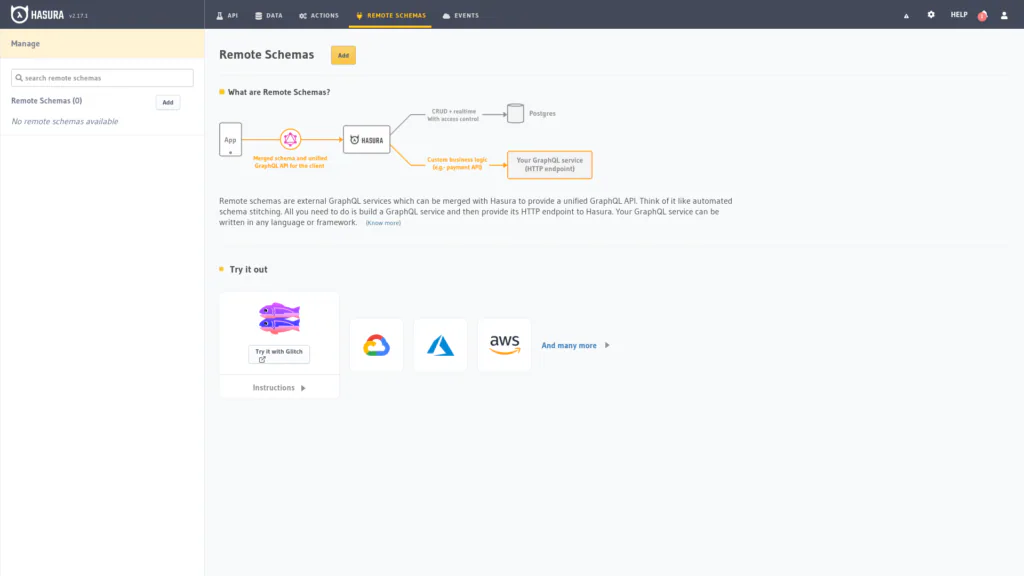Select the Google Cloud logo card
The width and height of the screenshot is (1024, 576).
(x=376, y=345)
